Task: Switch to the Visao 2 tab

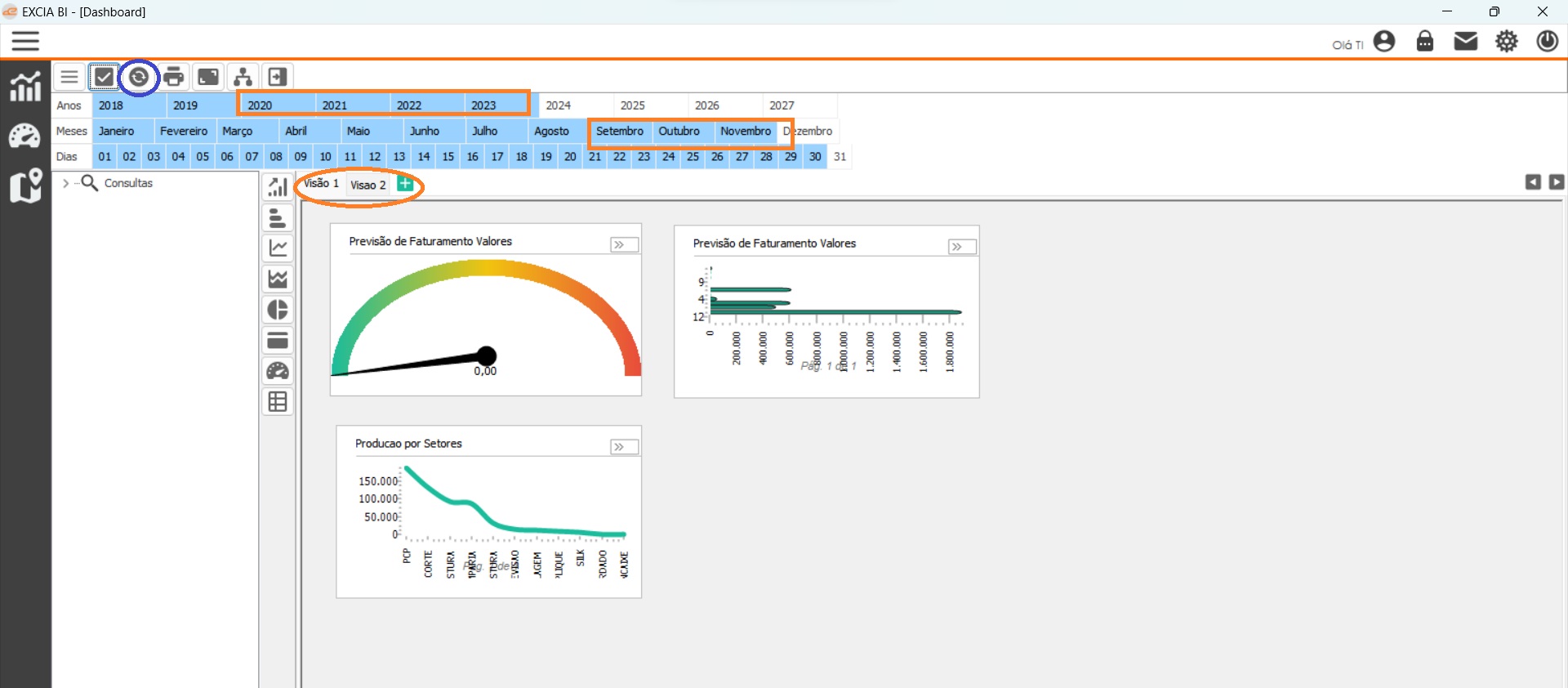Action: pos(367,185)
